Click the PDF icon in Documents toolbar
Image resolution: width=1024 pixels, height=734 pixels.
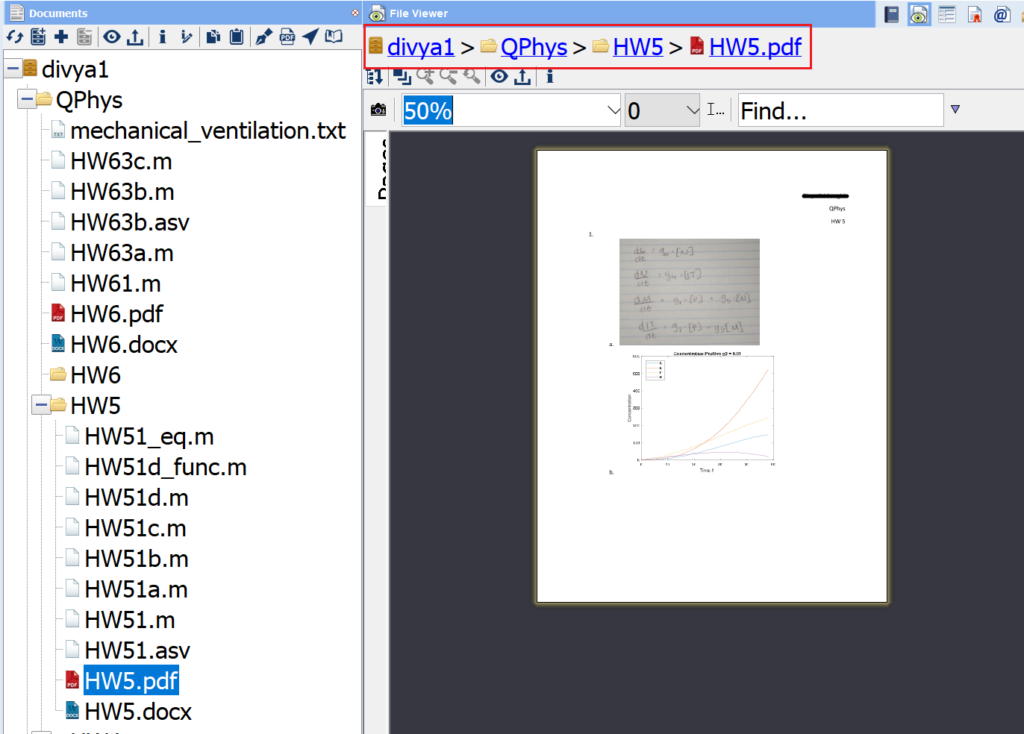click(287, 38)
